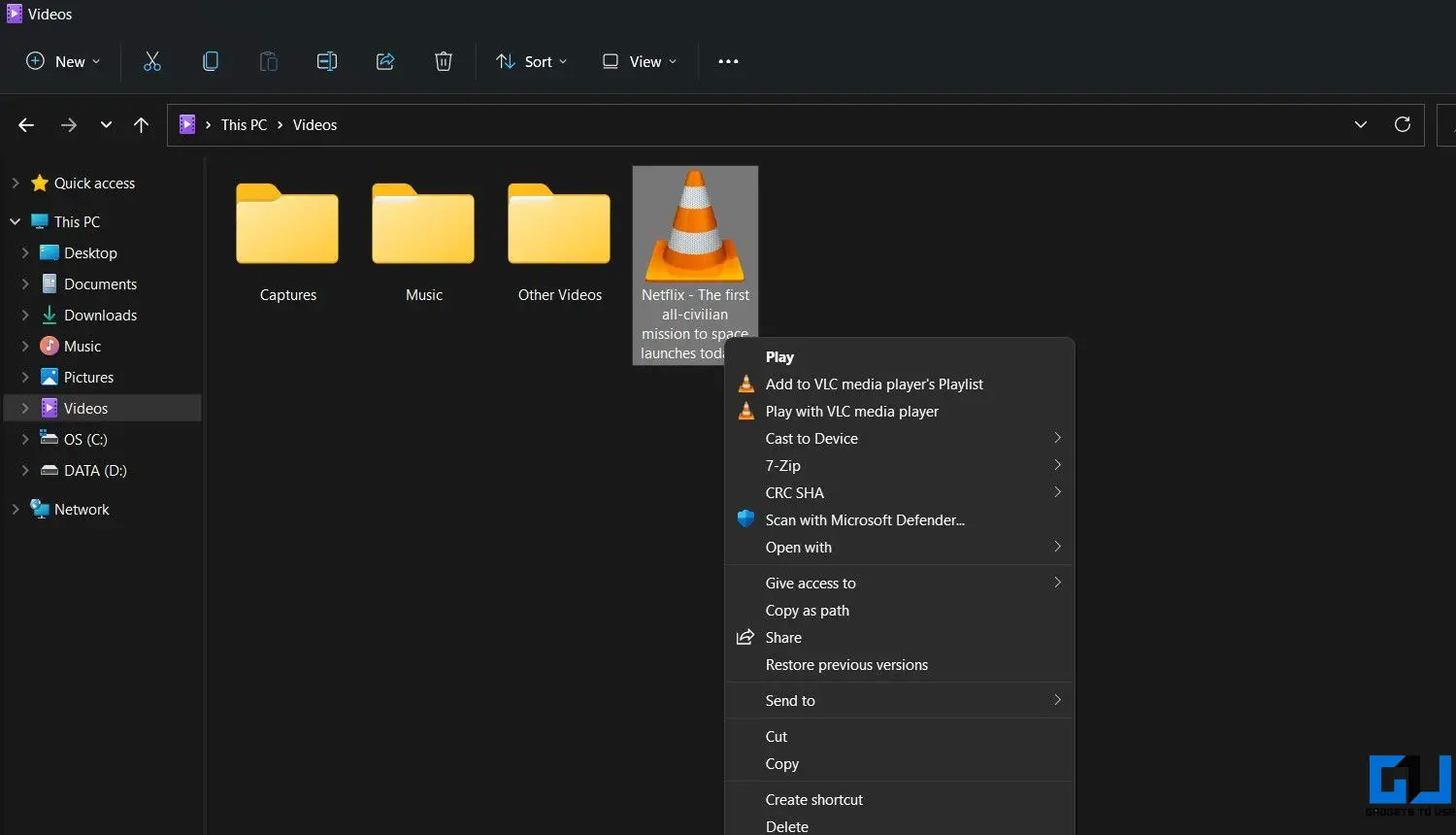Select the Downloads item in the sidebar
This screenshot has height=835, width=1456.
click(x=101, y=315)
